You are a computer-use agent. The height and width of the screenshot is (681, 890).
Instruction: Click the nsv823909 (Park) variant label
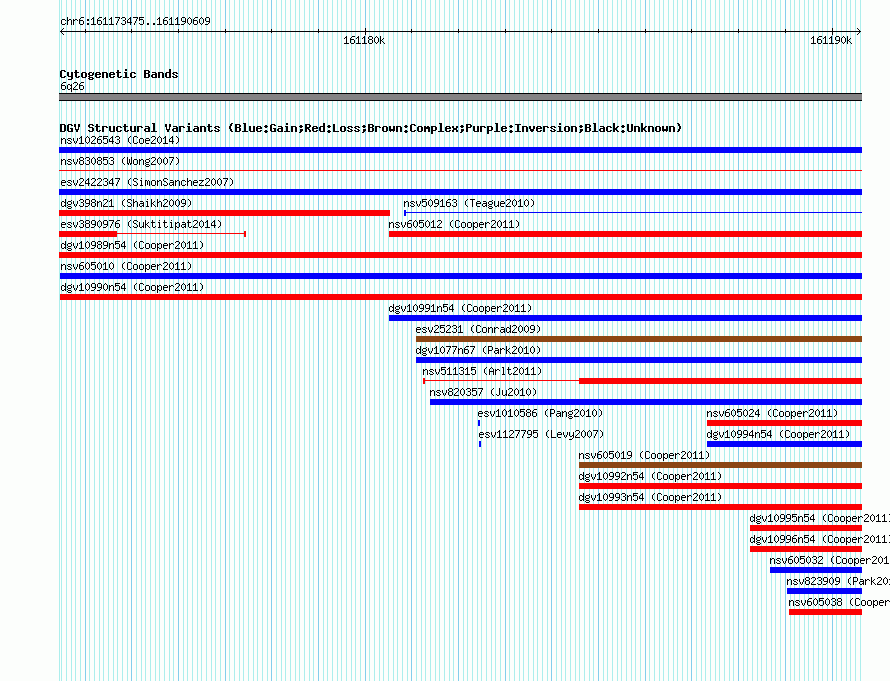point(838,581)
